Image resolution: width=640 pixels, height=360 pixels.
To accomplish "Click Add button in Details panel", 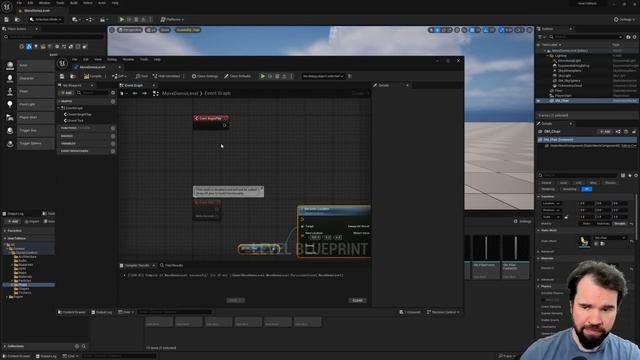I will click(x=604, y=131).
